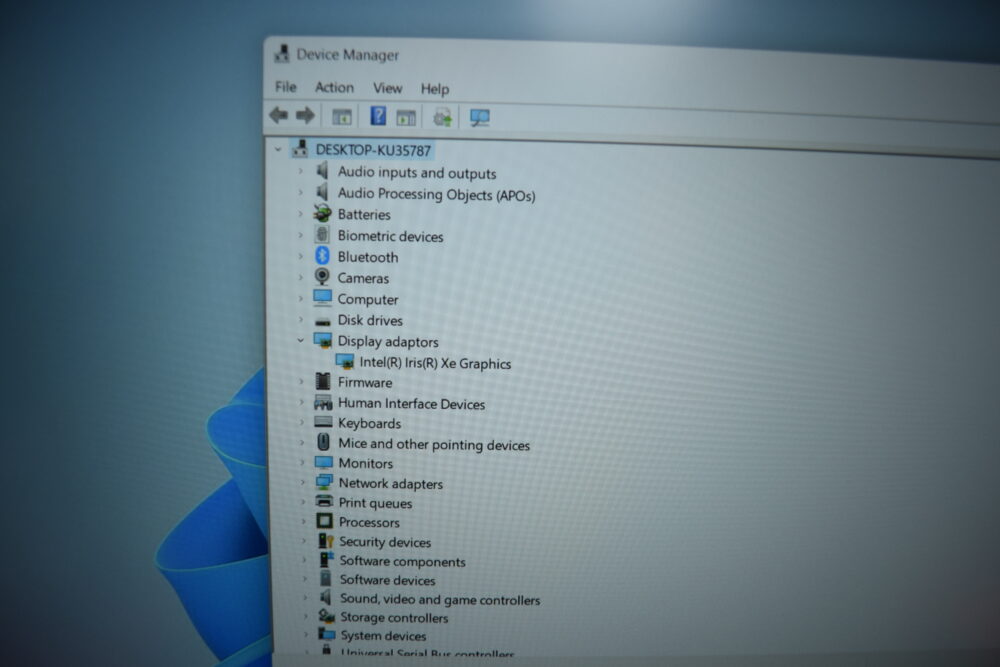The image size is (1000, 667).
Task: Select the Print queues label
Action: click(x=375, y=502)
